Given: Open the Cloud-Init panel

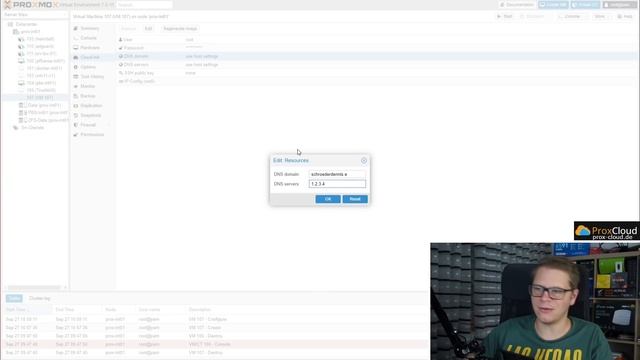Looking at the screenshot, I should point(89,57).
